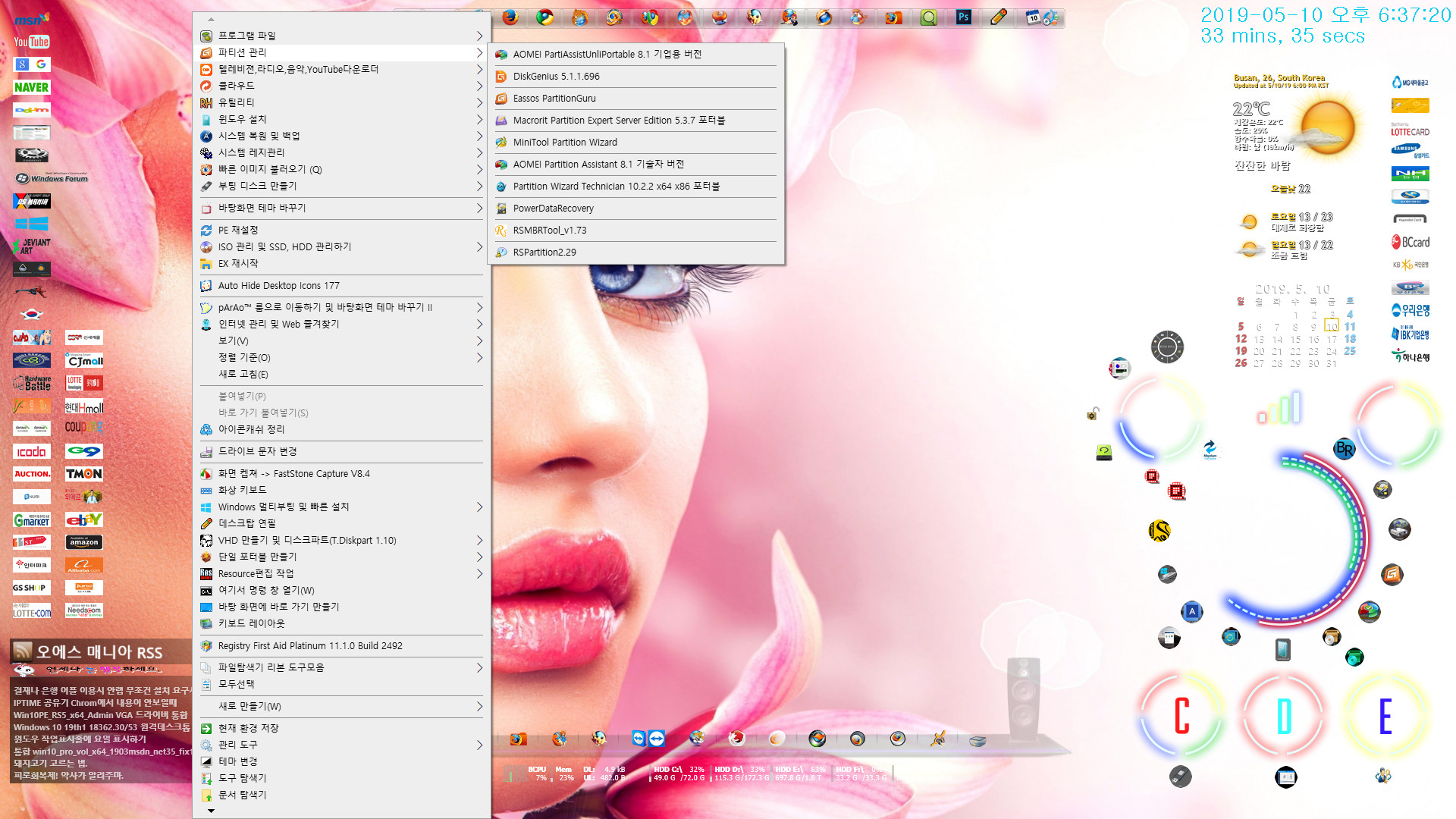Open the Hyundai Hmall shortcut
The height and width of the screenshot is (819, 1456).
(84, 406)
